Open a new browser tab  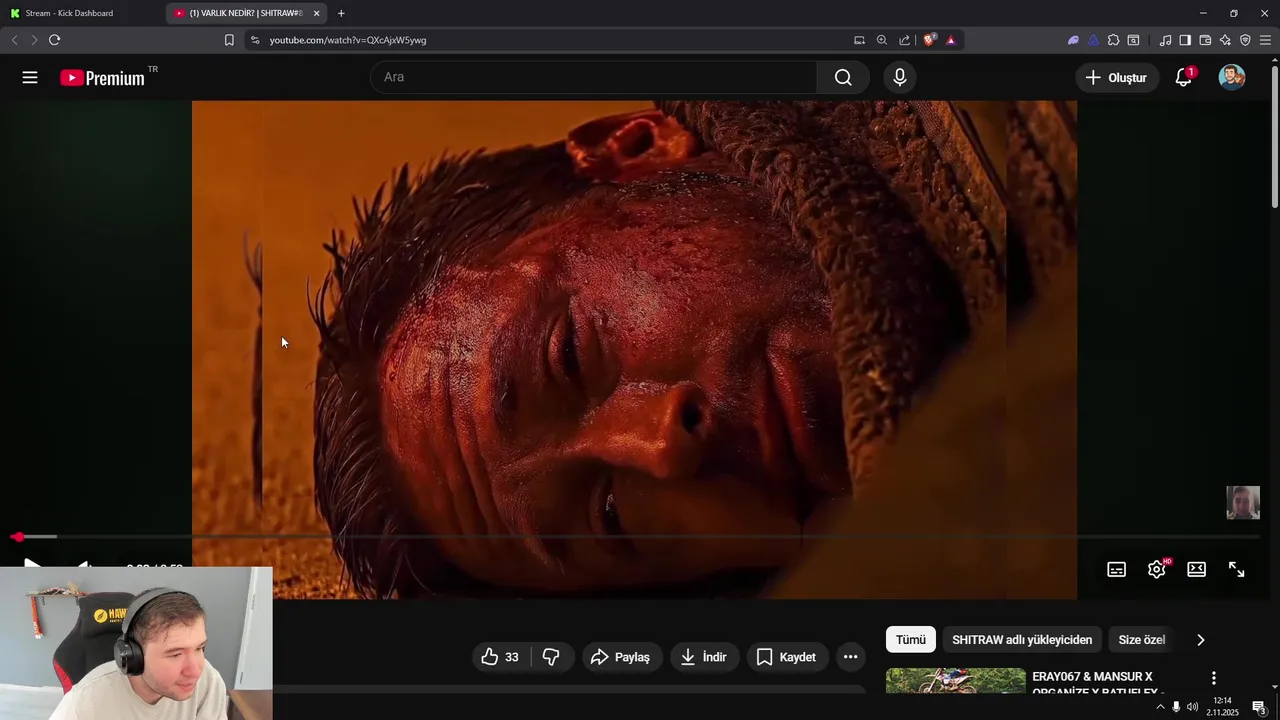tap(341, 13)
